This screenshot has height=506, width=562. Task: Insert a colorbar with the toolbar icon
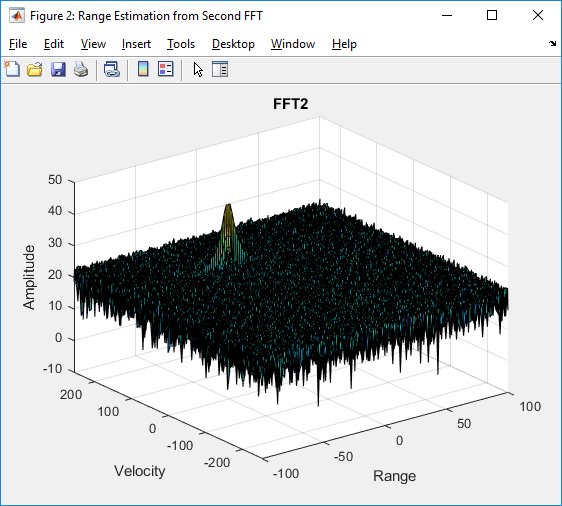[x=143, y=69]
